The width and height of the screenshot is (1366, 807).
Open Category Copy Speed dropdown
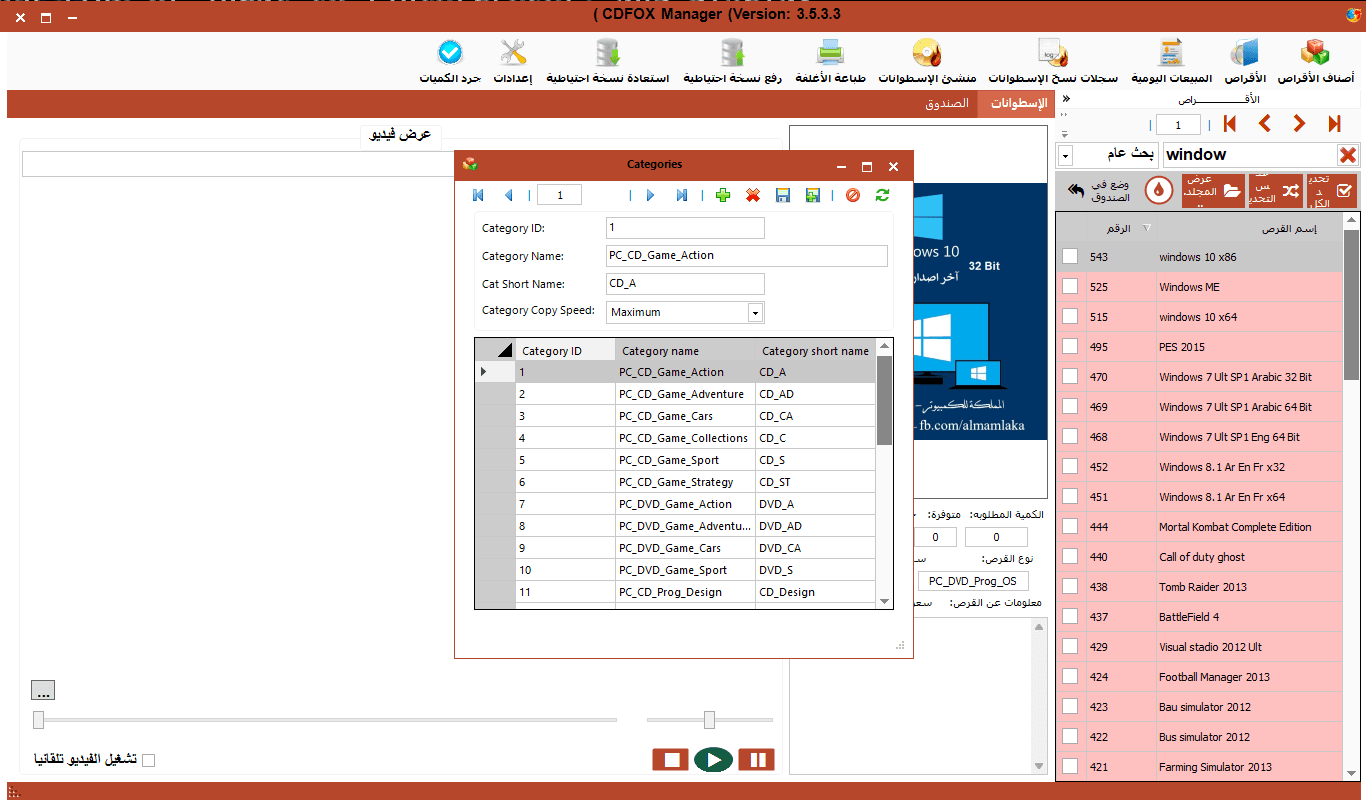(756, 312)
